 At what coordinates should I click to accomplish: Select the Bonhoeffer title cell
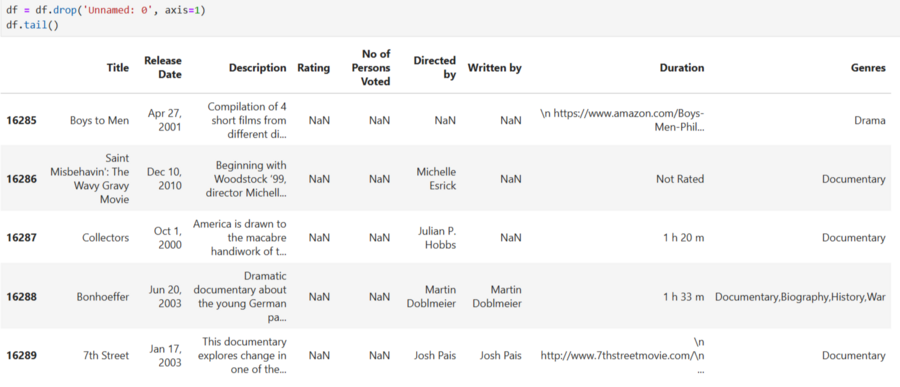point(103,297)
